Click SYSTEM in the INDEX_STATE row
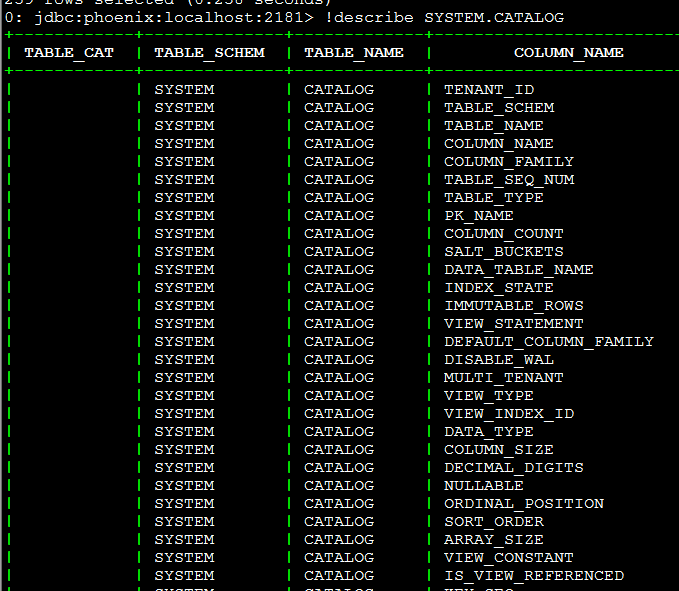This screenshot has width=679, height=591. (x=184, y=287)
